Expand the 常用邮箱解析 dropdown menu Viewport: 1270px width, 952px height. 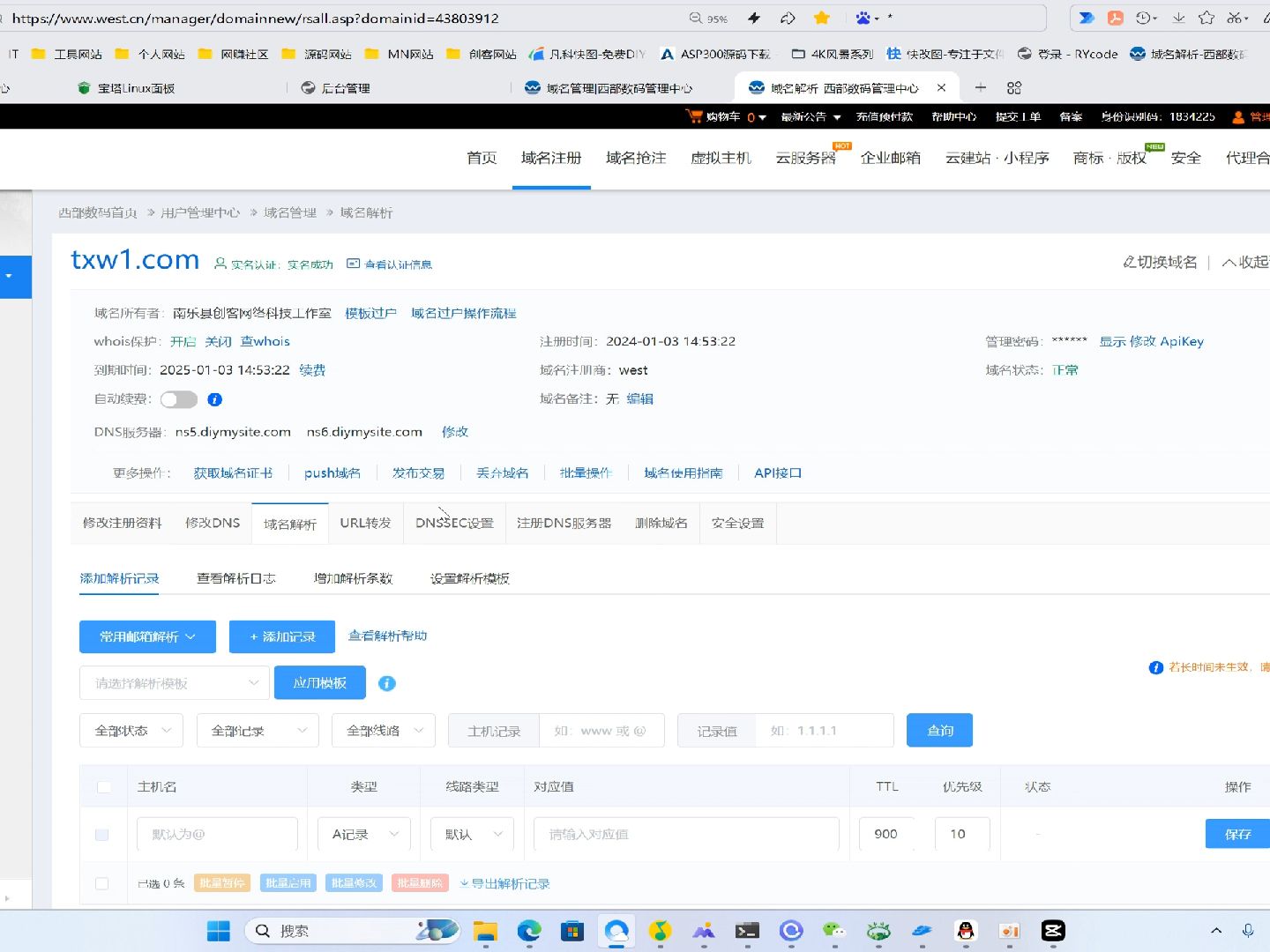147,636
